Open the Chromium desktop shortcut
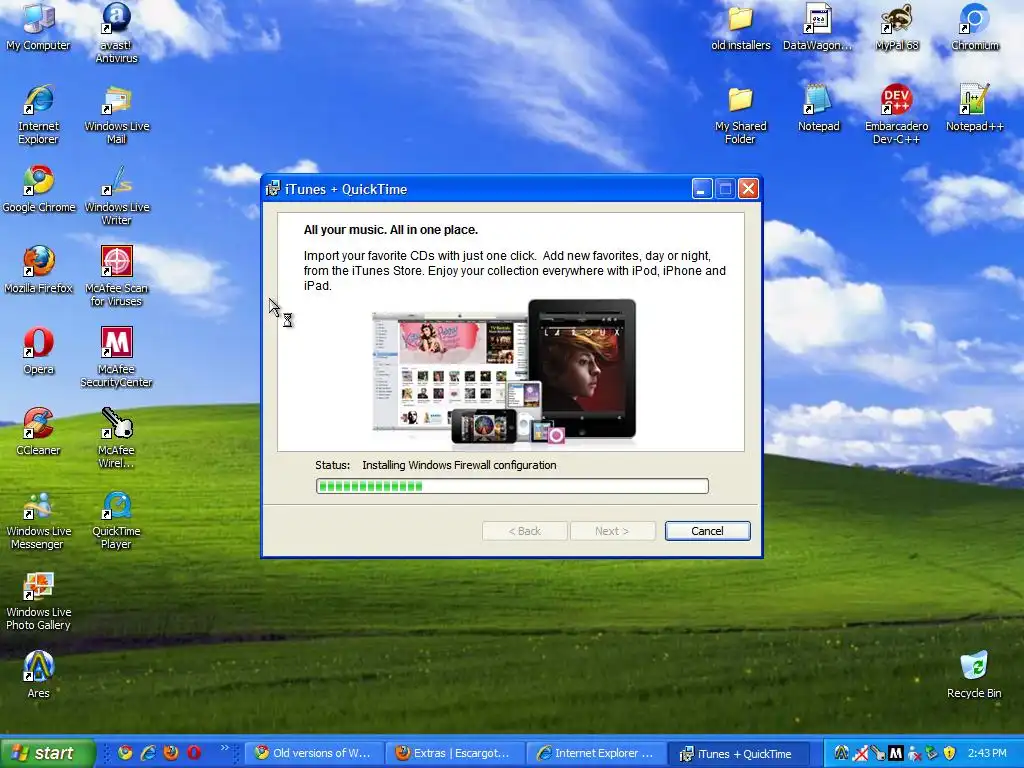Screen dimensions: 1024x768 pyautogui.click(x=974, y=26)
